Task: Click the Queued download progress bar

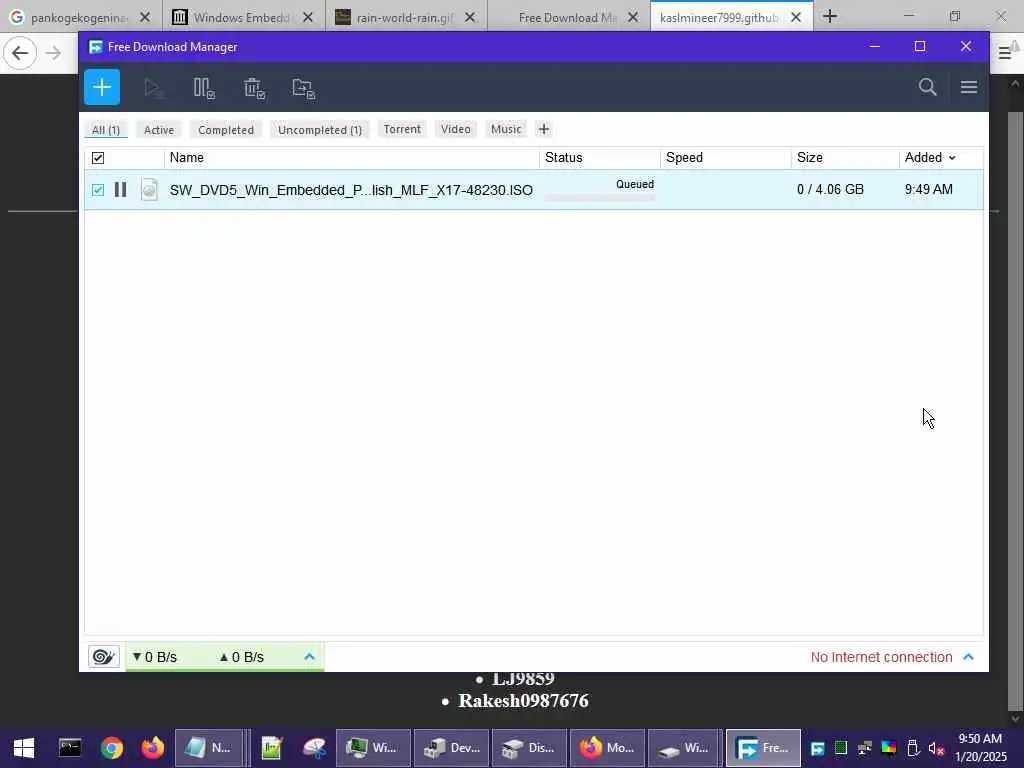Action: pos(600,198)
